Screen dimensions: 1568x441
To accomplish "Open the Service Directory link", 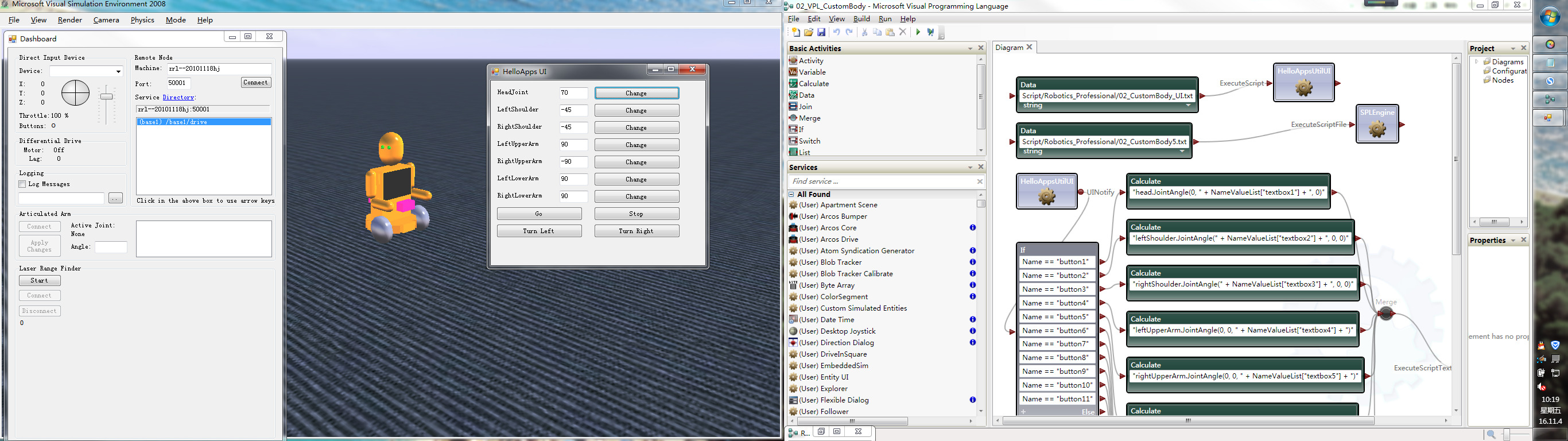I will pyautogui.click(x=178, y=98).
